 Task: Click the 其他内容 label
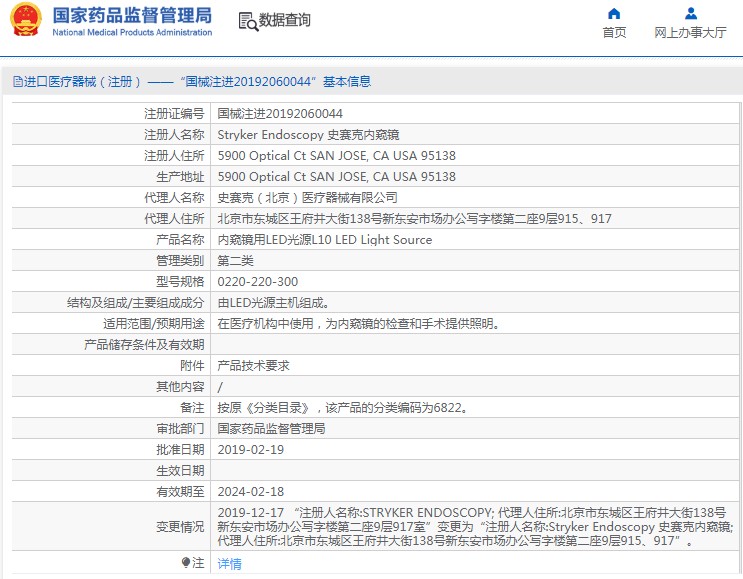pos(180,387)
